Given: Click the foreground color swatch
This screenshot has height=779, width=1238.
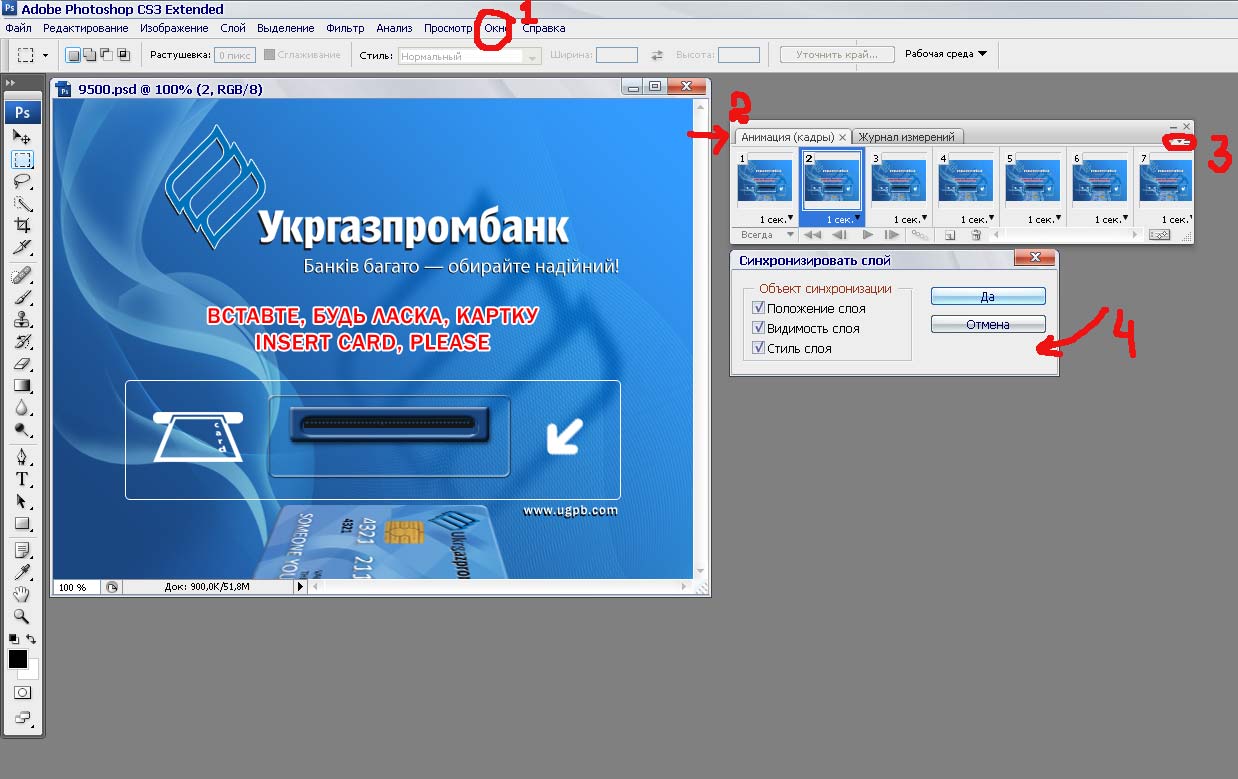Looking at the screenshot, I should click(x=18, y=659).
